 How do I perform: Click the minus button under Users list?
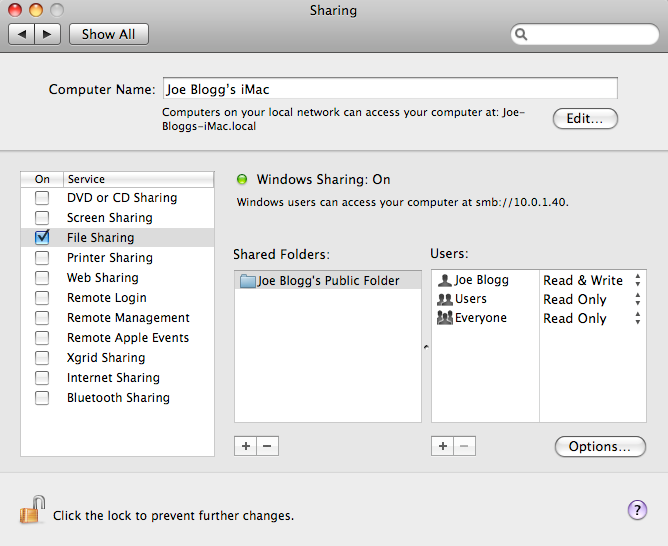[464, 446]
